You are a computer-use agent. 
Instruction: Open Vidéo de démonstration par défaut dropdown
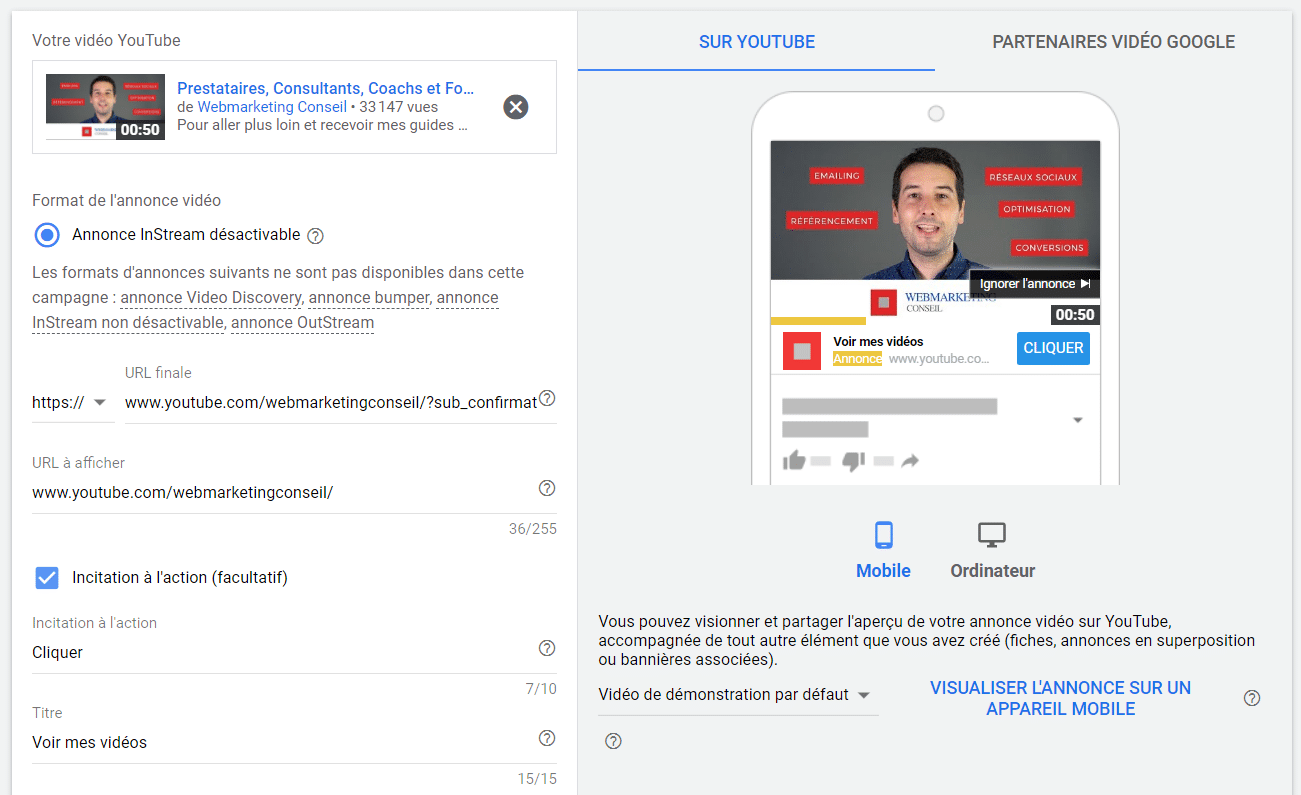pos(735,695)
